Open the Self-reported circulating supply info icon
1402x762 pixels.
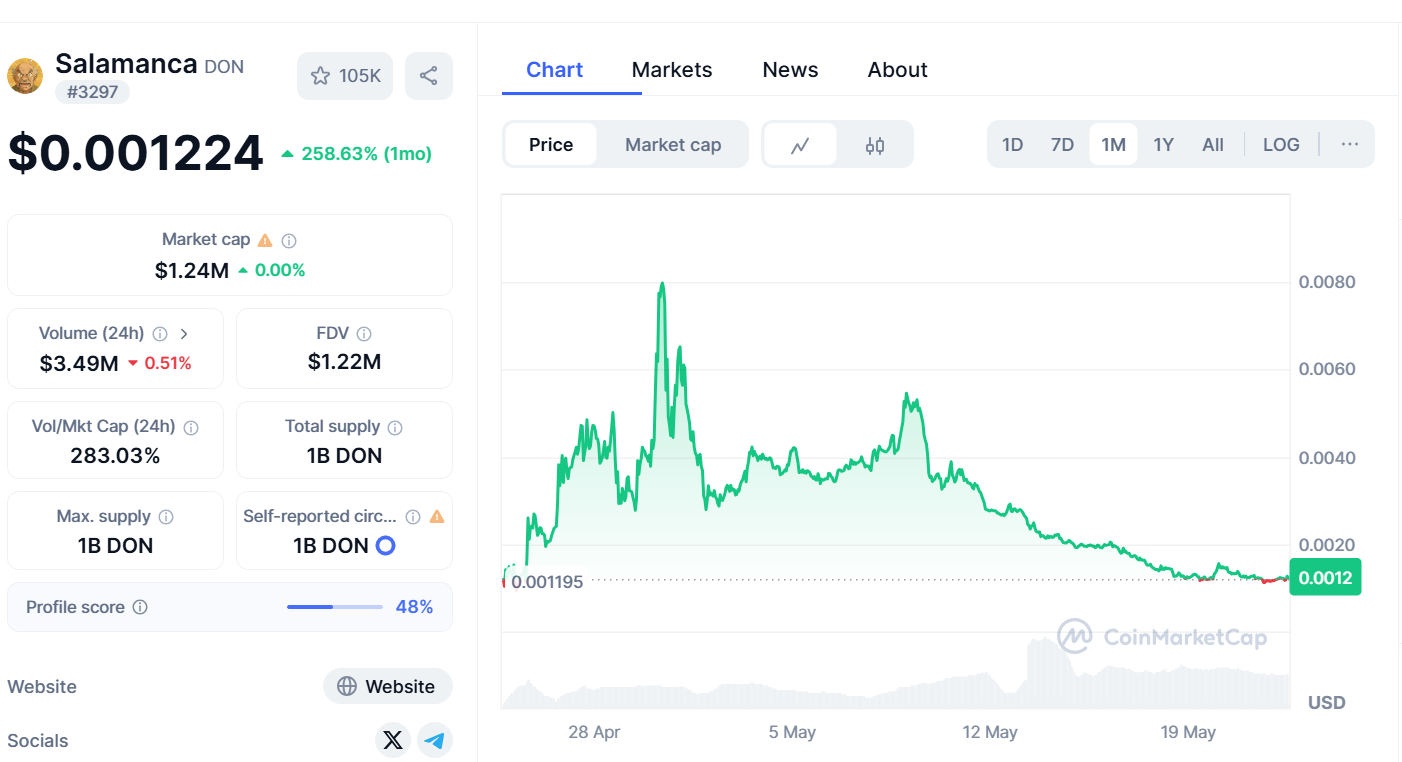click(413, 517)
